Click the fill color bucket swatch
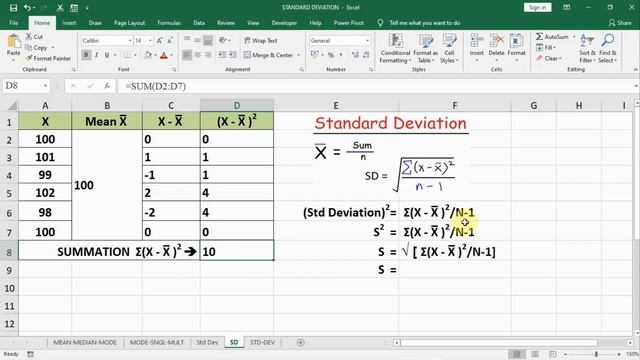Screen dimensions: 640x360 tap(148, 55)
